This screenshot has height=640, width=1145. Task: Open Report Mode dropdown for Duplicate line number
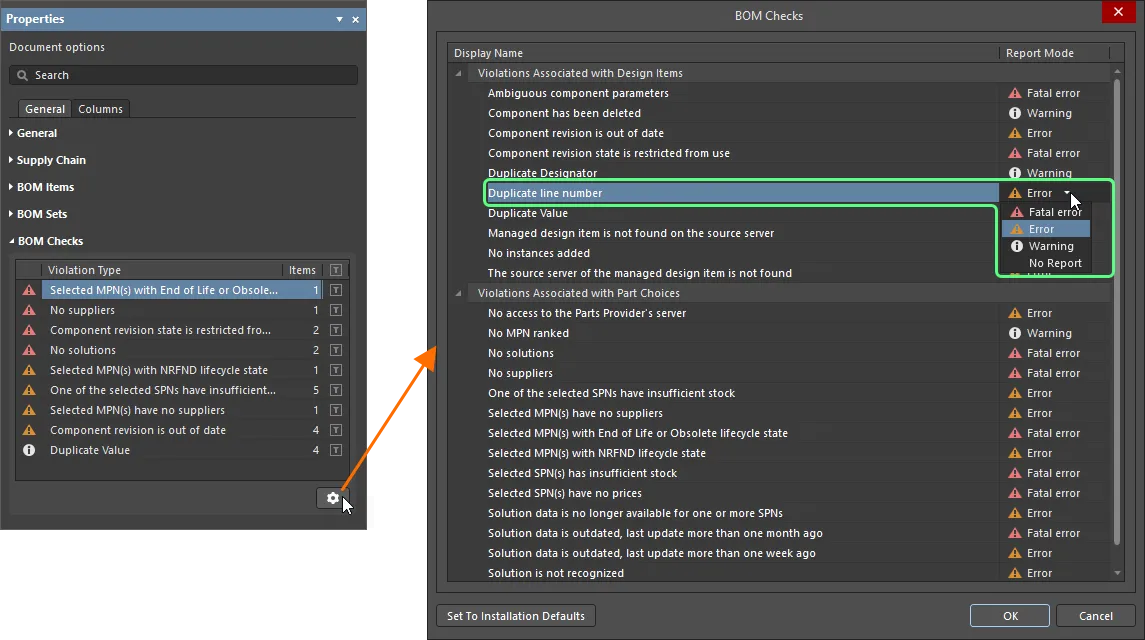pyautogui.click(x=1067, y=193)
